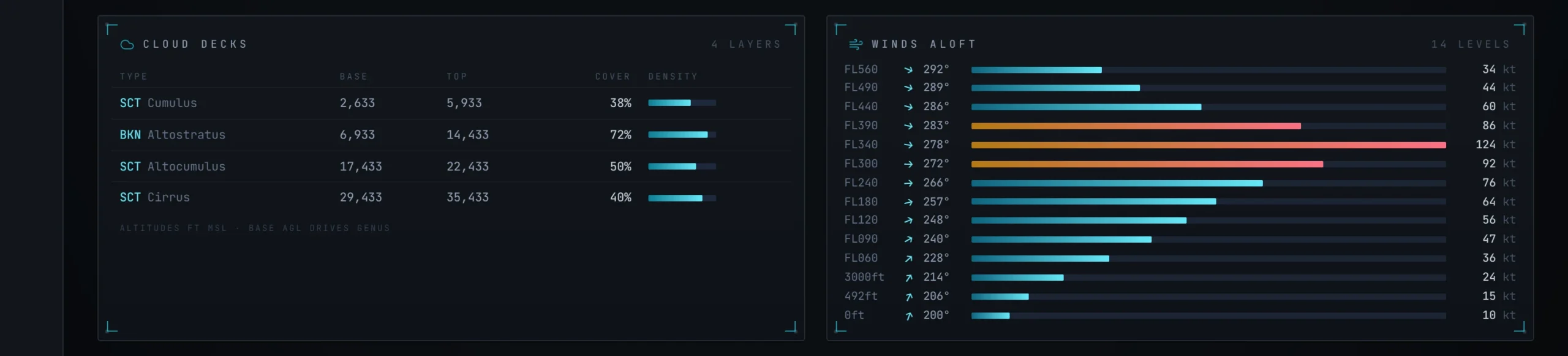
Task: Click the FL090 wind direction arrow
Action: [x=908, y=240]
